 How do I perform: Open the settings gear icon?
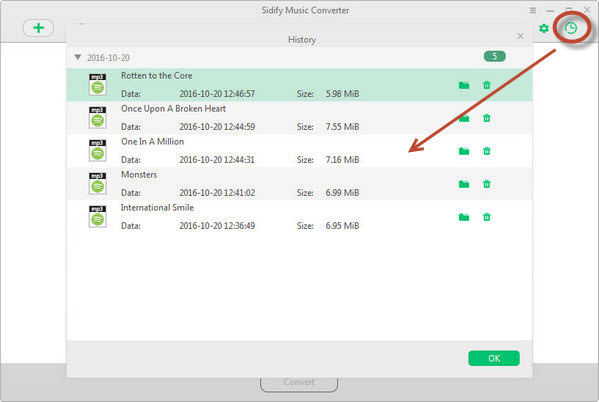[x=544, y=28]
